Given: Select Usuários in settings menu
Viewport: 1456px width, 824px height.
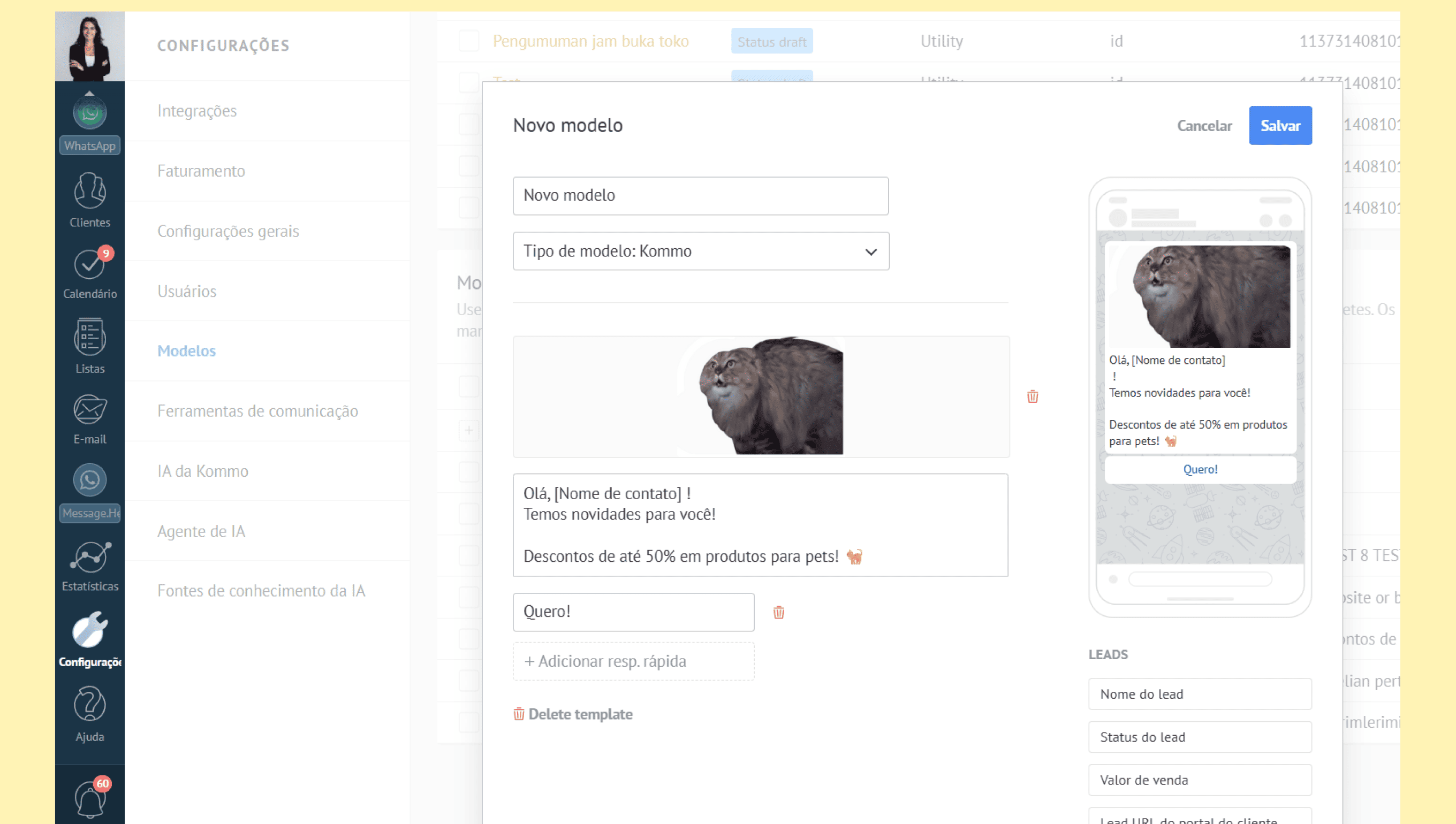Looking at the screenshot, I should [187, 291].
